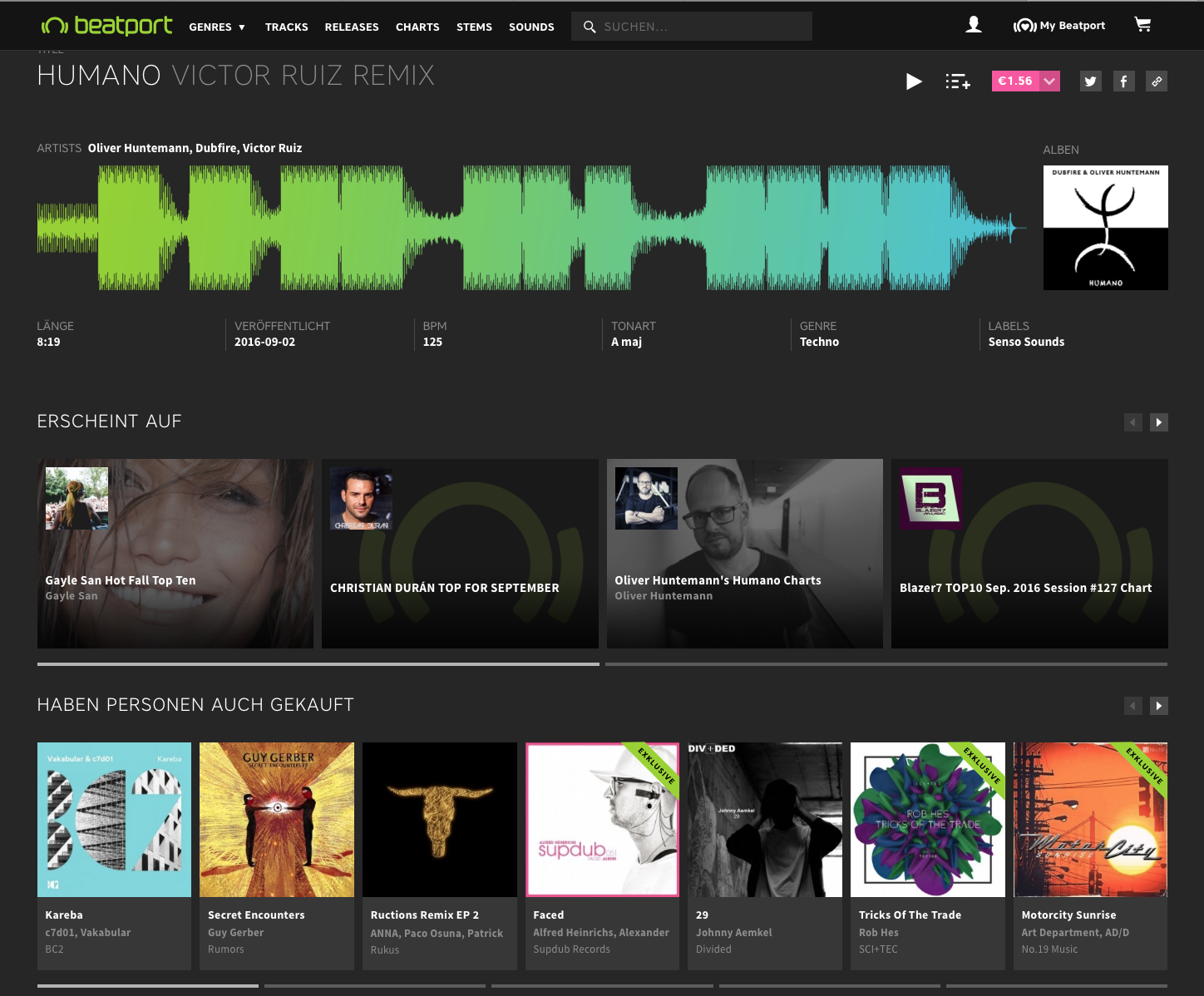Open artist Dubfire
Screen dimensions: 1204x996
point(216,148)
